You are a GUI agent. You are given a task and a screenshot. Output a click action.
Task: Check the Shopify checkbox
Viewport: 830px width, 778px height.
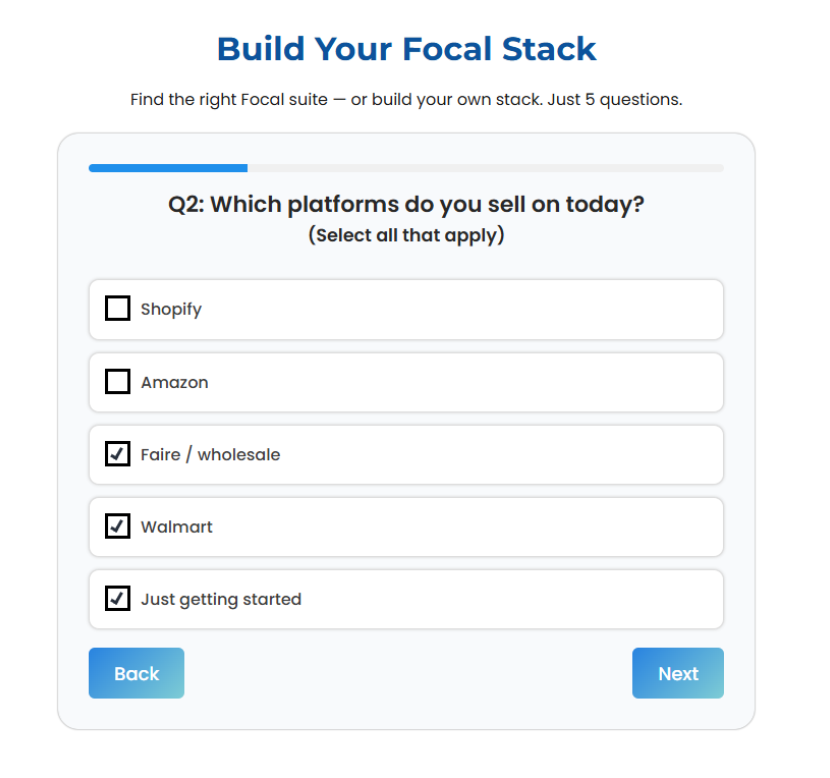(118, 308)
